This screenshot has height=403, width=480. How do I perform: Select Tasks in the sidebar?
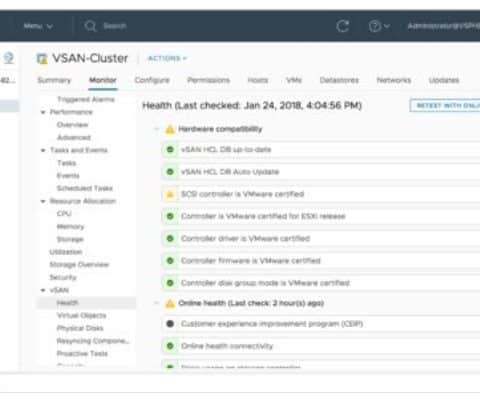pos(67,163)
